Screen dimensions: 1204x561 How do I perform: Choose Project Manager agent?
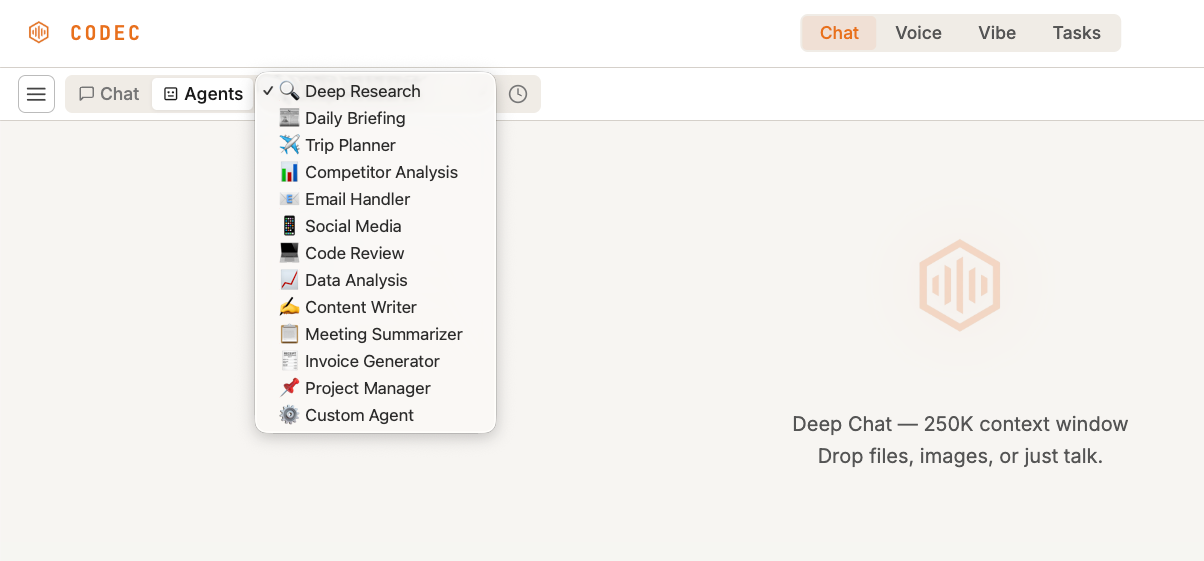click(x=375, y=388)
